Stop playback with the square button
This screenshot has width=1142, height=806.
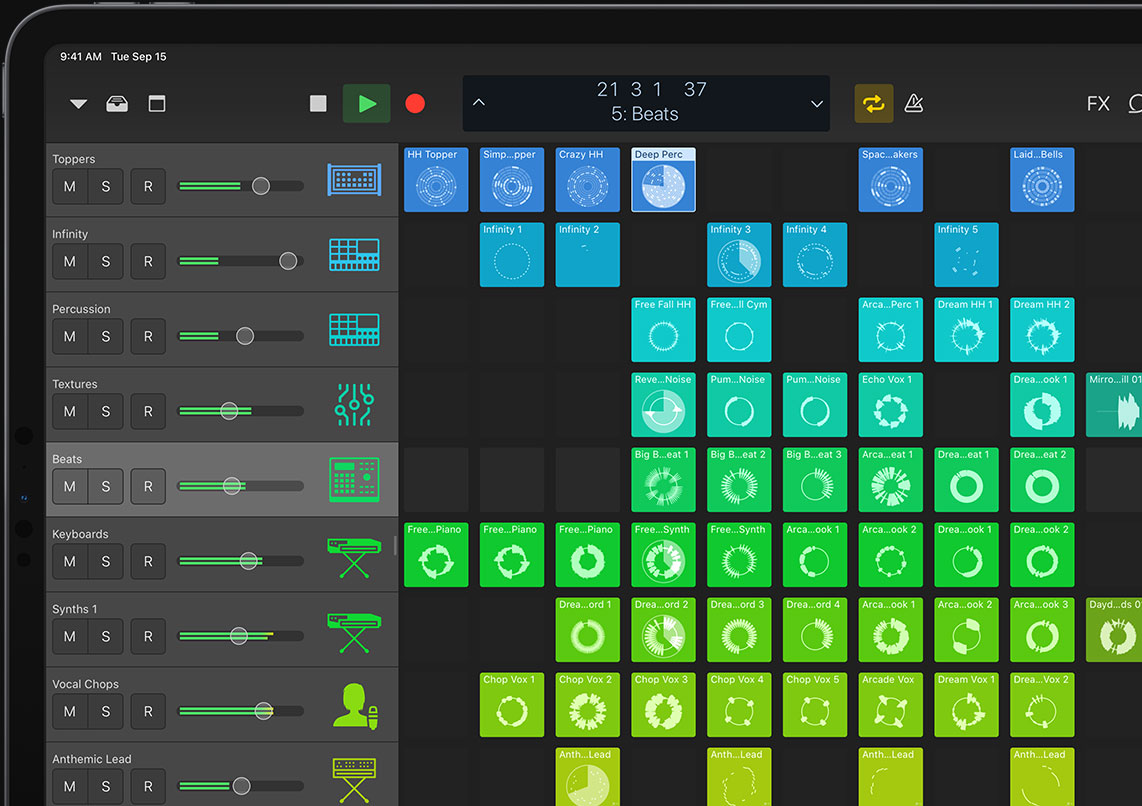coord(318,104)
